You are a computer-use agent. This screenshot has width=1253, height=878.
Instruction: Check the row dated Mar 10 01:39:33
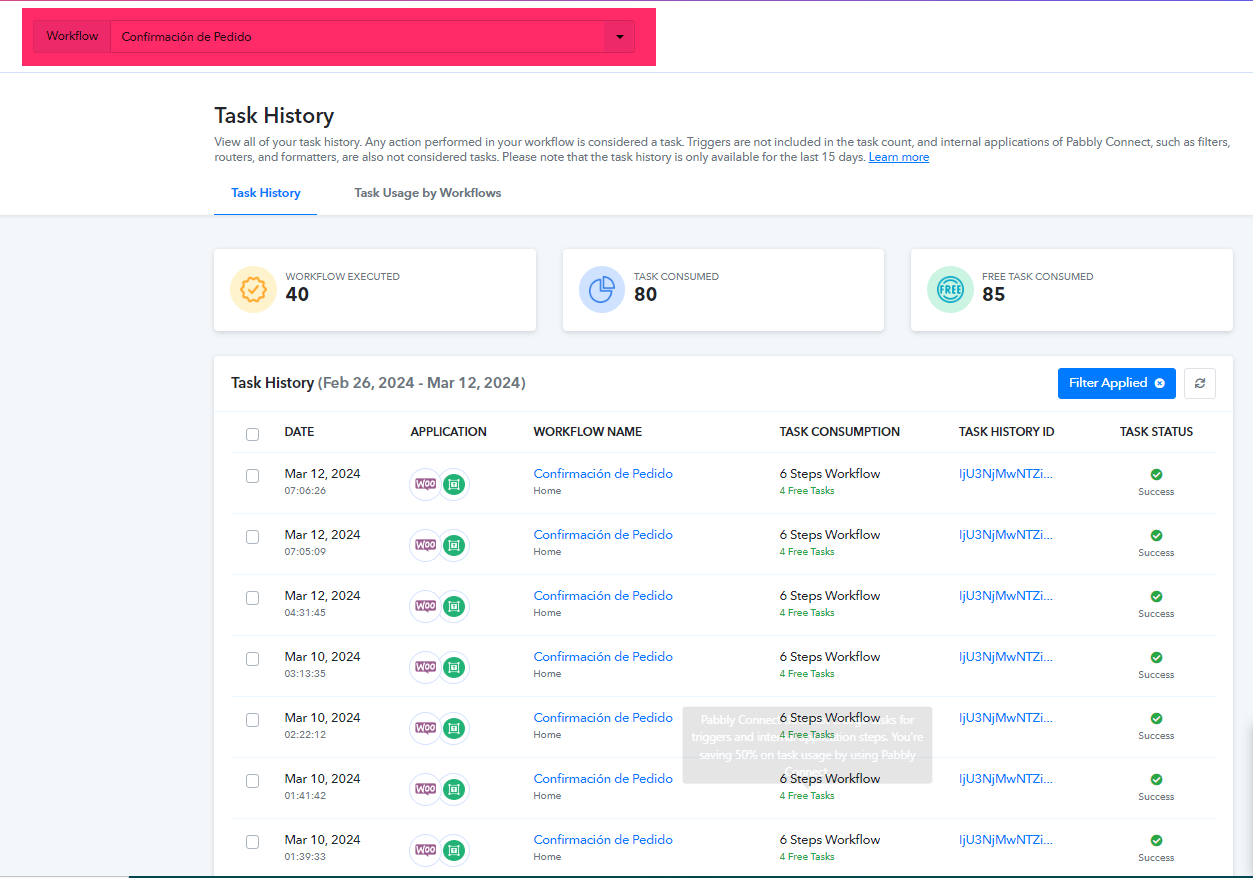(252, 842)
